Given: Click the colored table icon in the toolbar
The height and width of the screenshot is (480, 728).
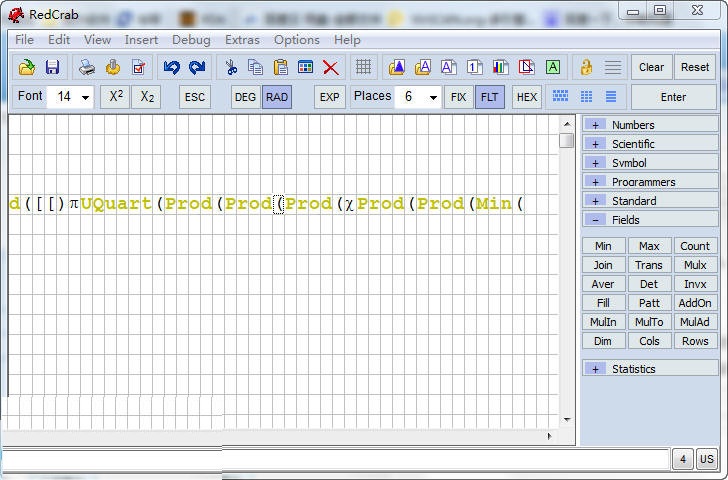Looking at the screenshot, I should pos(306,67).
